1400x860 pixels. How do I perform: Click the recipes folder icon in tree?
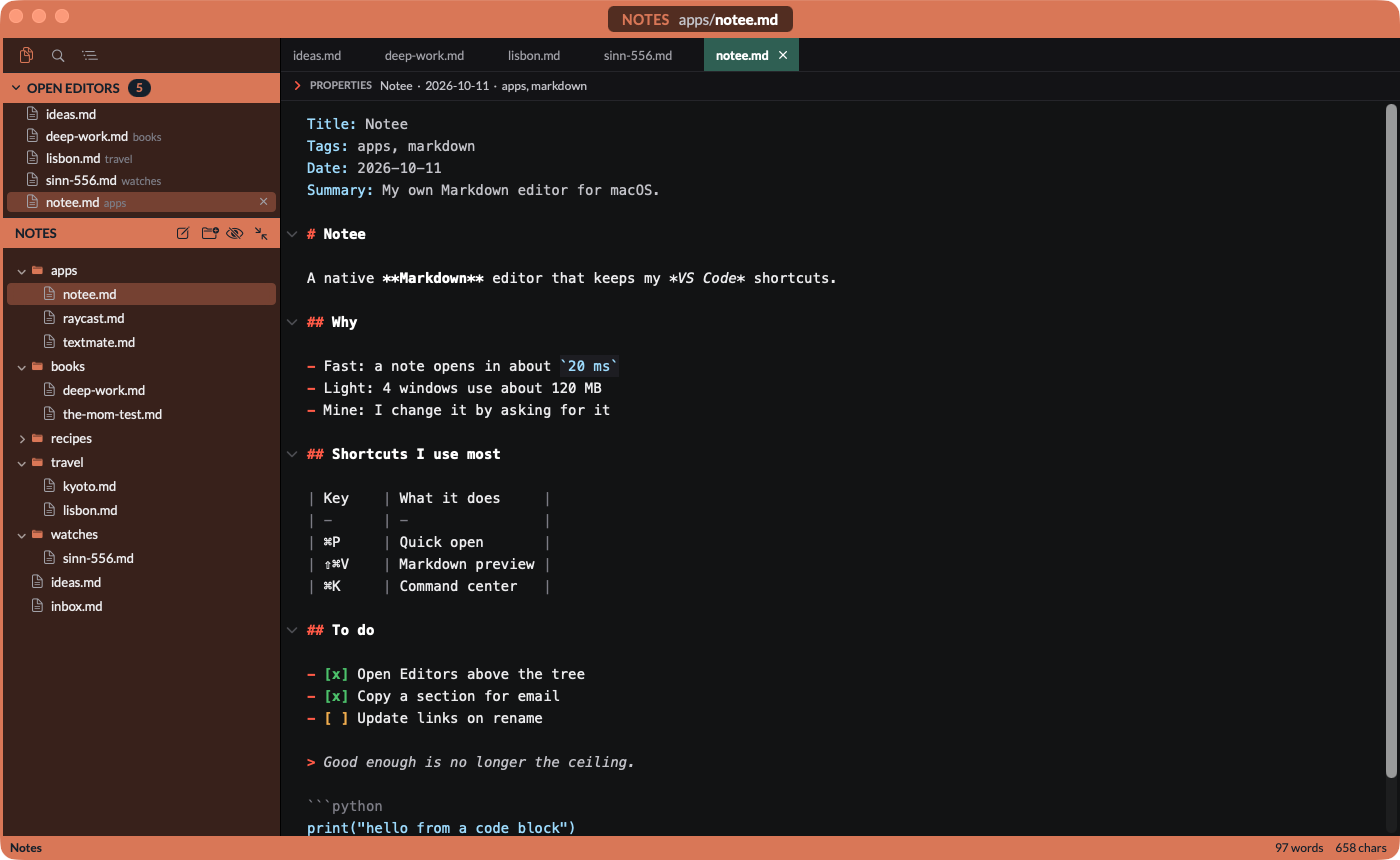(38, 438)
